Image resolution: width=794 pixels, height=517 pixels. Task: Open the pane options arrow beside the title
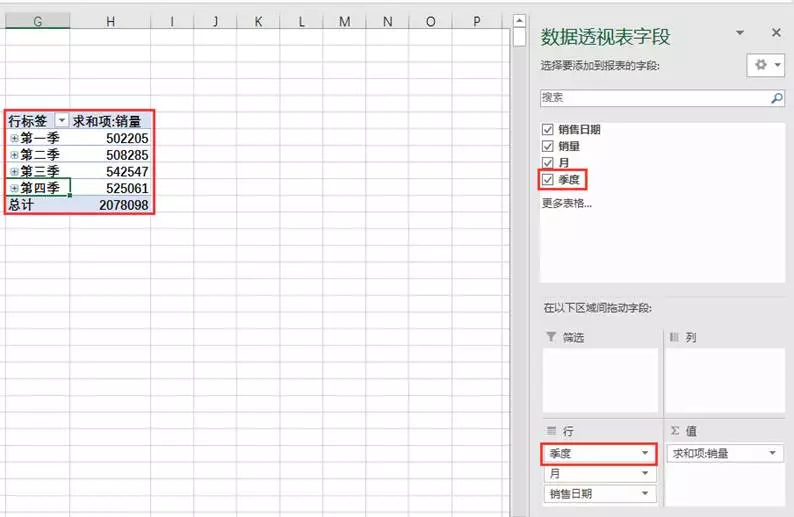tap(740, 33)
